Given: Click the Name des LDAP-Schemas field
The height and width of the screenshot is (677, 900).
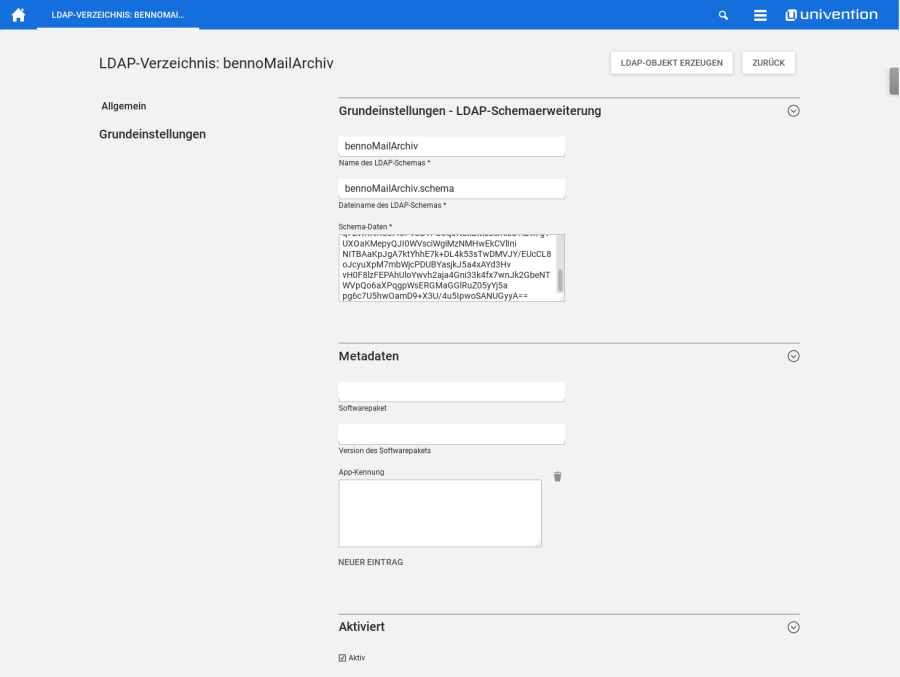Looking at the screenshot, I should point(451,146).
